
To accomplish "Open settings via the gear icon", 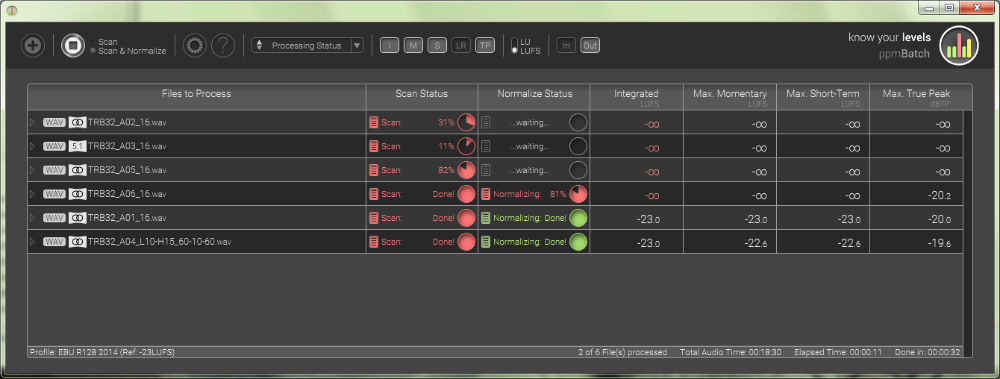I will pyautogui.click(x=195, y=46).
